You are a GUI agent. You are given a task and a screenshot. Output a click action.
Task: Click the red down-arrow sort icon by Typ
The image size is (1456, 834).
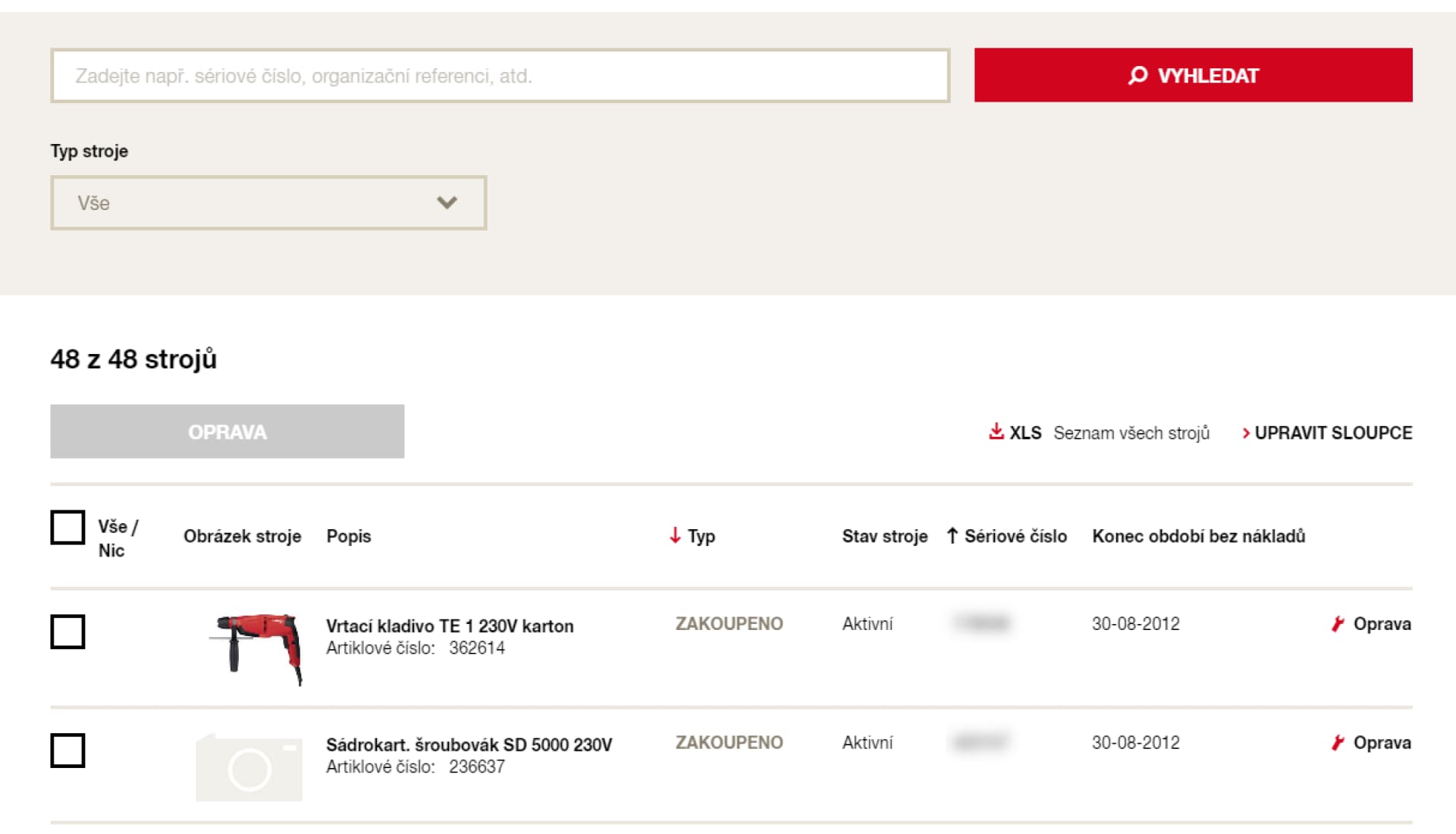675,535
